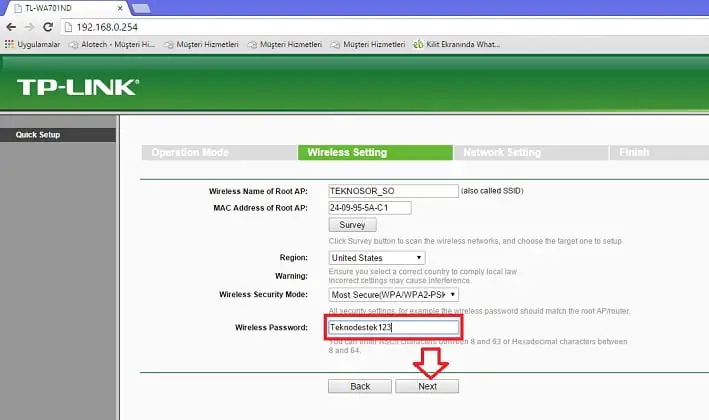This screenshot has width=709, height=420.
Task: Click the address bar showing 192.168.0.254
Action: 384,27
